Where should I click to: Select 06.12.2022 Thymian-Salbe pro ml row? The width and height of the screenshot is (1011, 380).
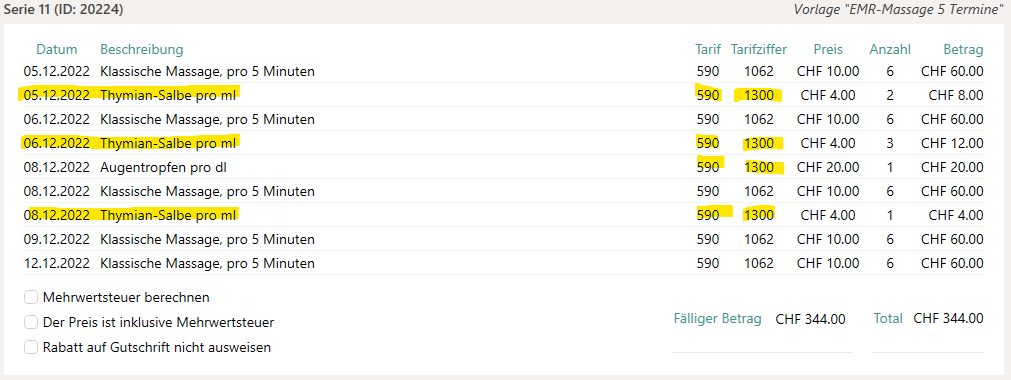click(504, 143)
